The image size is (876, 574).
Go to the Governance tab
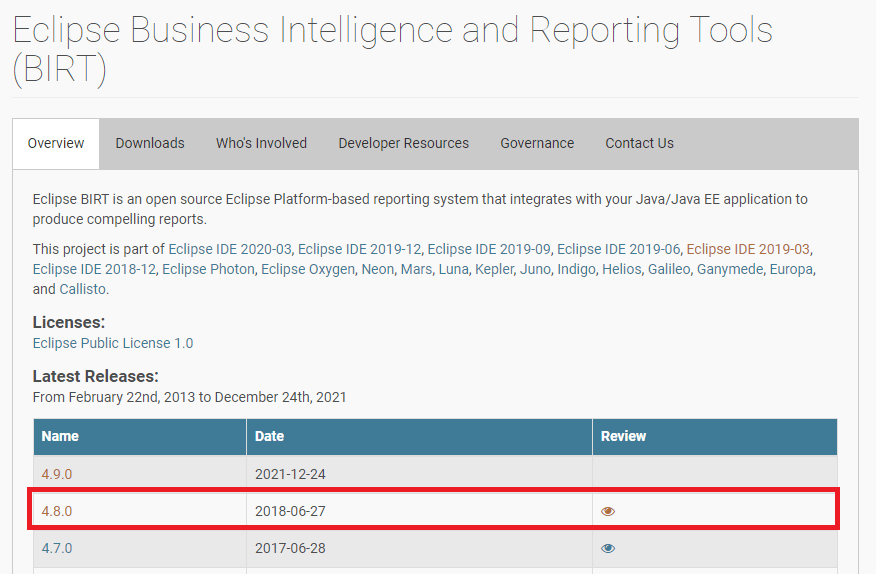click(x=537, y=143)
